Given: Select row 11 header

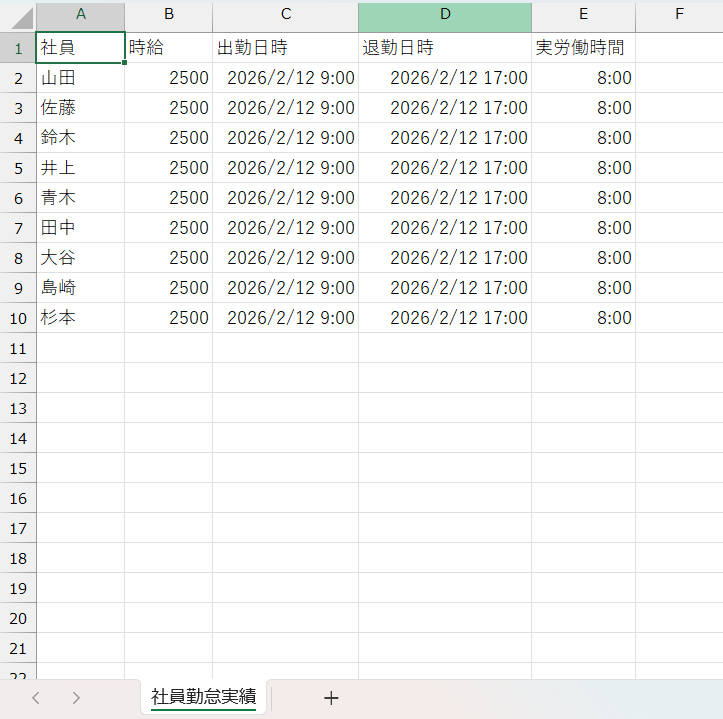Looking at the screenshot, I should click(x=18, y=348).
